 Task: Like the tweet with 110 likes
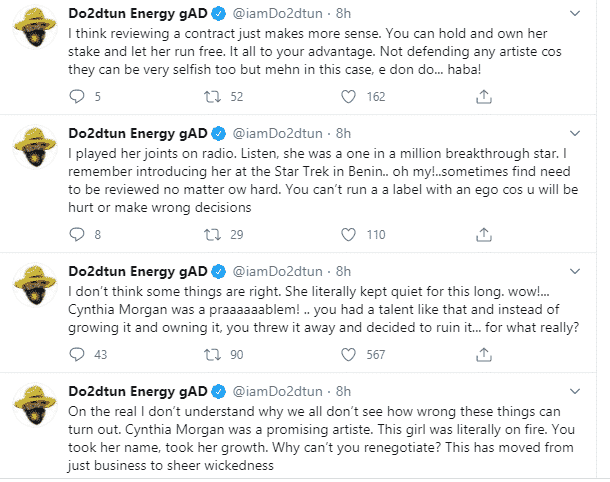pyautogui.click(x=348, y=236)
